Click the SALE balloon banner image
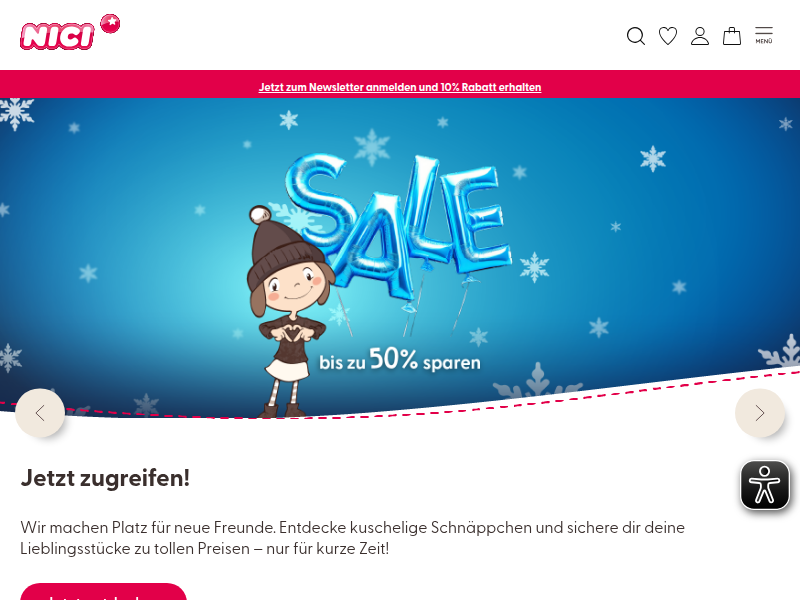This screenshot has height=600, width=800. click(x=400, y=258)
